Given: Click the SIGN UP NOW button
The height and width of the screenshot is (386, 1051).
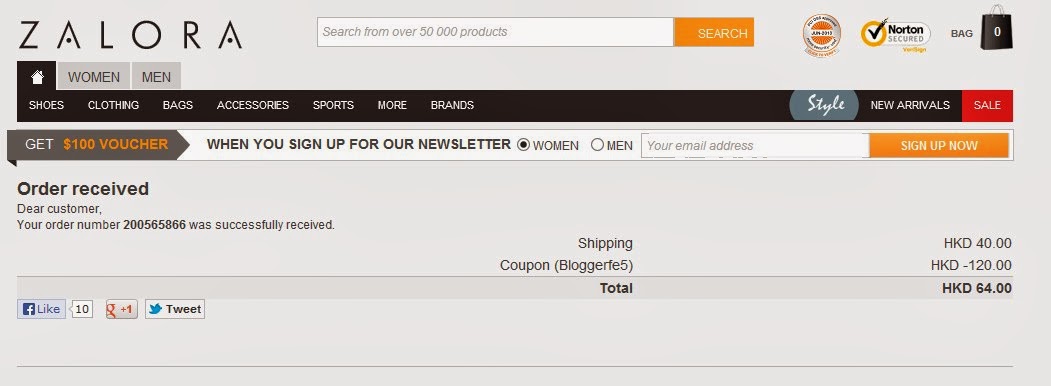Looking at the screenshot, I should 939,145.
